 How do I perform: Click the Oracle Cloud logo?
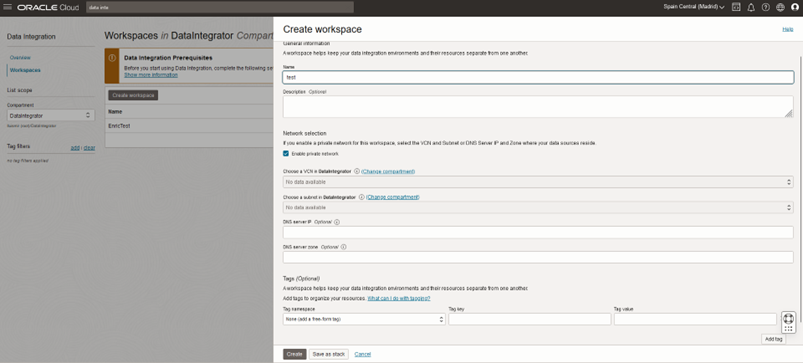tap(48, 8)
